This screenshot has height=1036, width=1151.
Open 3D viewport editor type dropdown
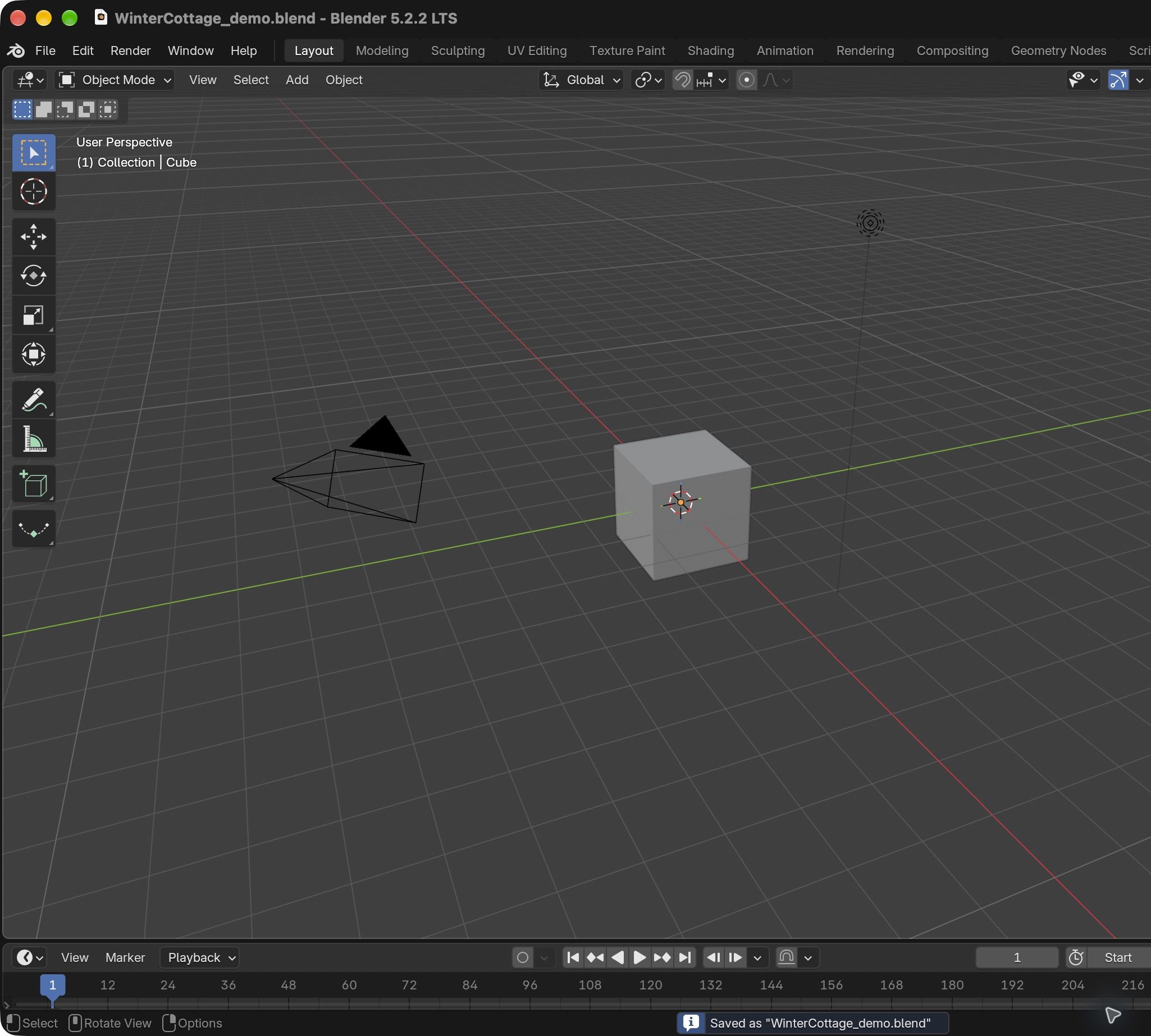coord(30,80)
